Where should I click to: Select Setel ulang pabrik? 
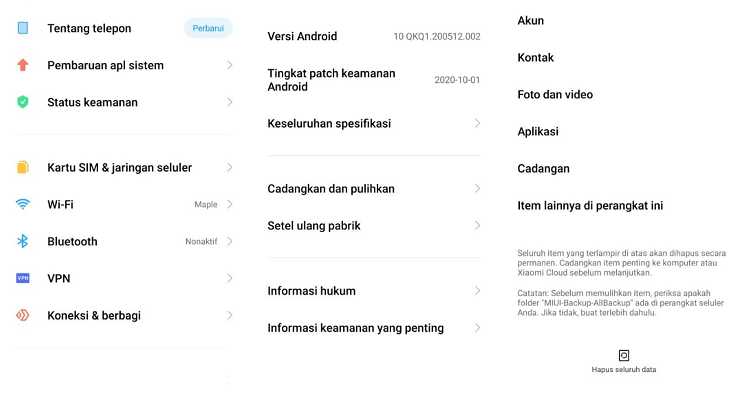[374, 225]
